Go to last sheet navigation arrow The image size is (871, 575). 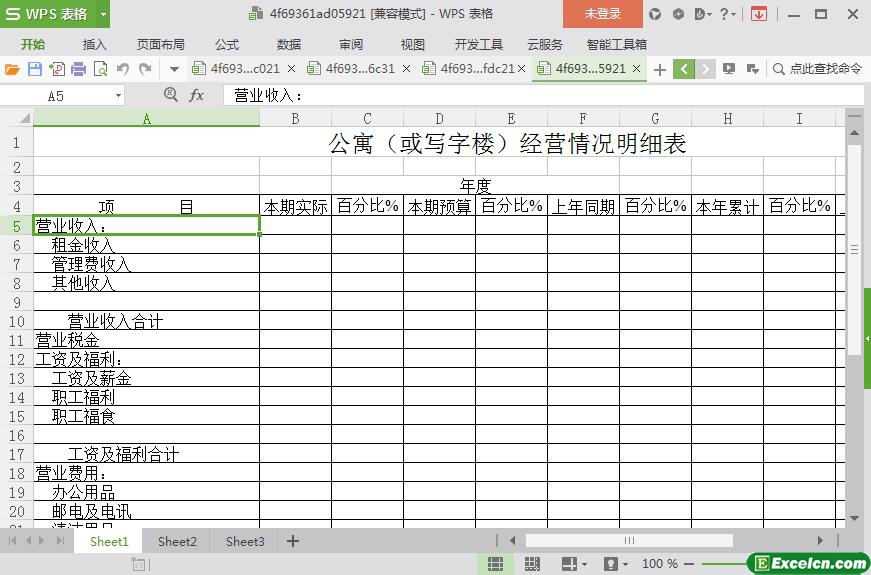point(61,541)
